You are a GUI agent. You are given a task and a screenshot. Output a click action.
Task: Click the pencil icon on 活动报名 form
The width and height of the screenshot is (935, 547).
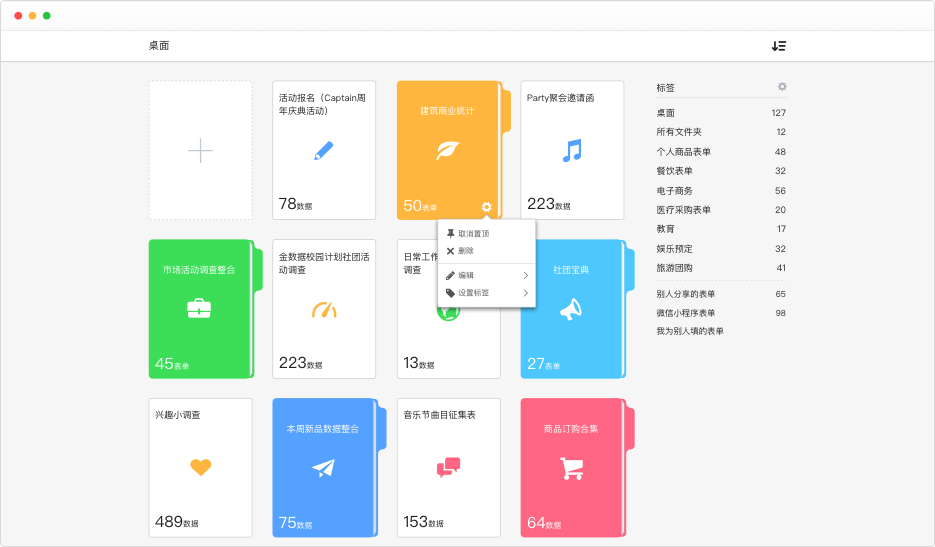coord(324,151)
